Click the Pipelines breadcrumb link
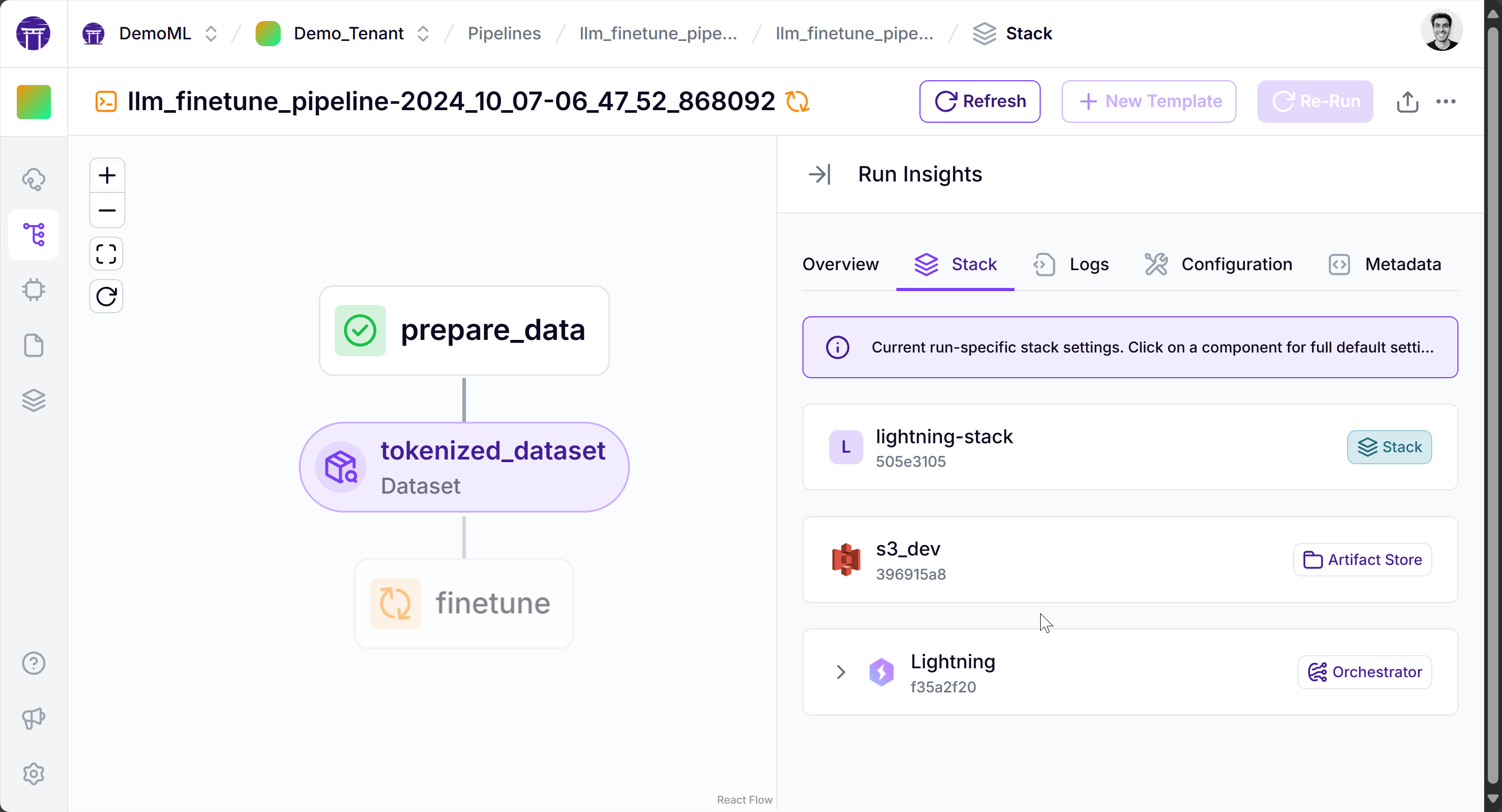The width and height of the screenshot is (1502, 812). pos(504,34)
